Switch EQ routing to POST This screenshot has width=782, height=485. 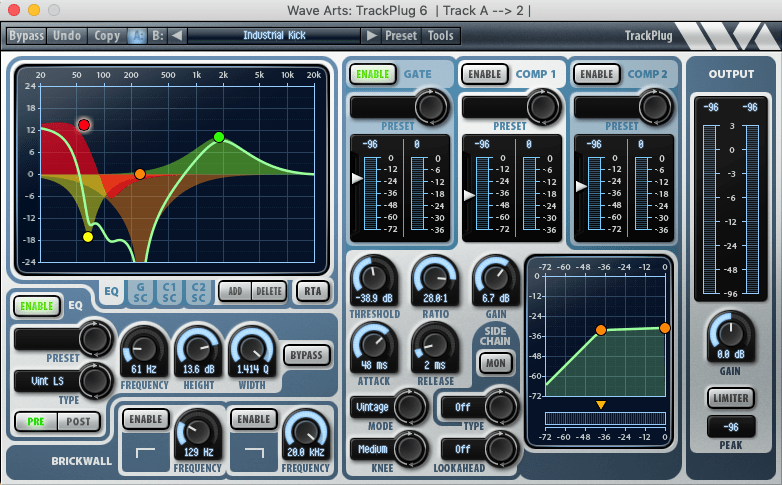click(x=79, y=422)
